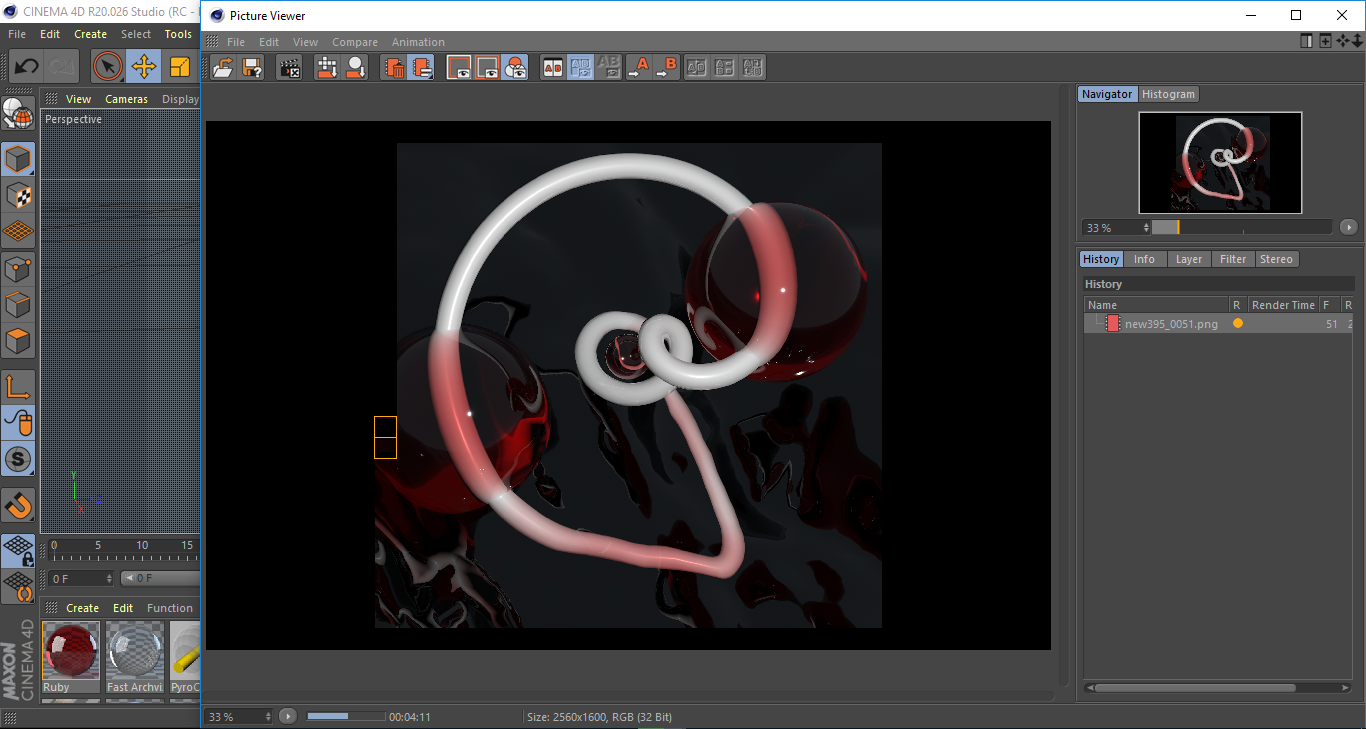Click last greyed AB icon in toolbar
This screenshot has width=1366, height=729.
coord(753,68)
